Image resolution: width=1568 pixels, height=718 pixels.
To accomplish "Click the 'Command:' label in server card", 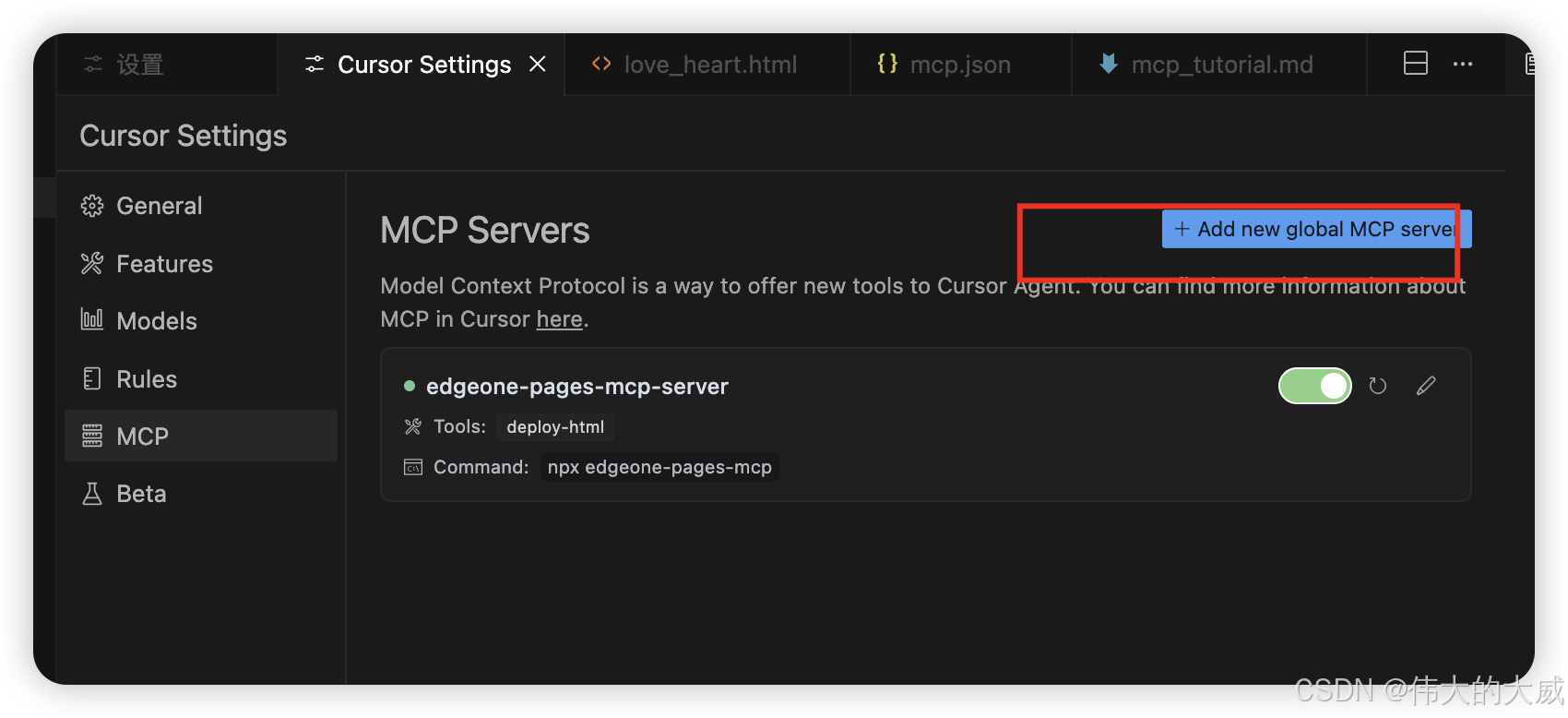I will pyautogui.click(x=481, y=467).
